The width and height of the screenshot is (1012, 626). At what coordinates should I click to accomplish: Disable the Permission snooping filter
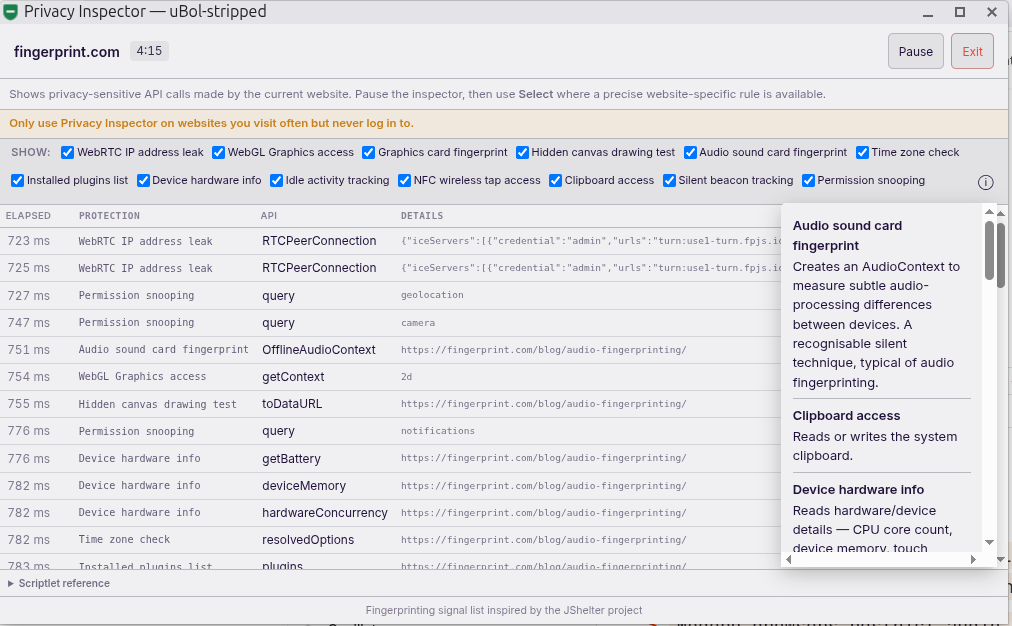(808, 181)
